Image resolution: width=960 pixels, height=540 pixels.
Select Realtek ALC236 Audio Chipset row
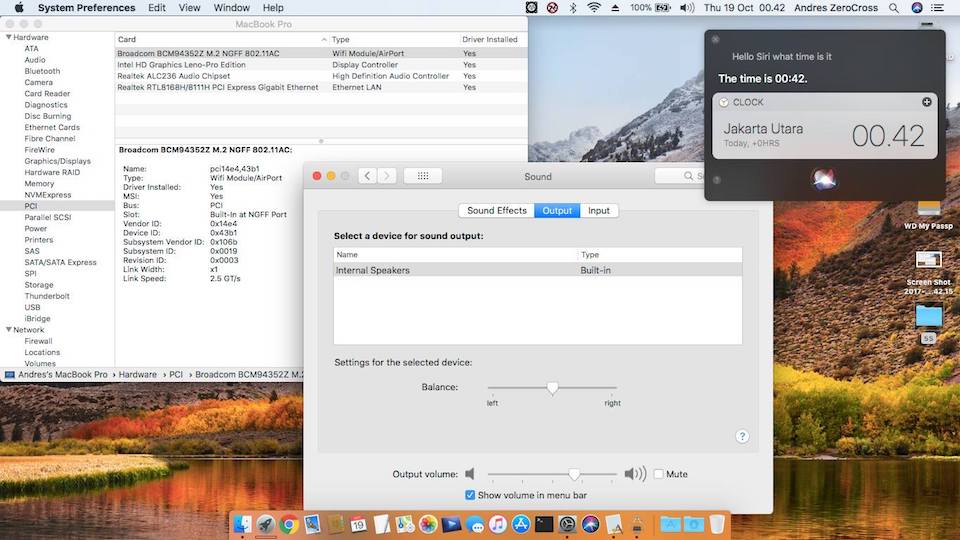click(x=321, y=76)
